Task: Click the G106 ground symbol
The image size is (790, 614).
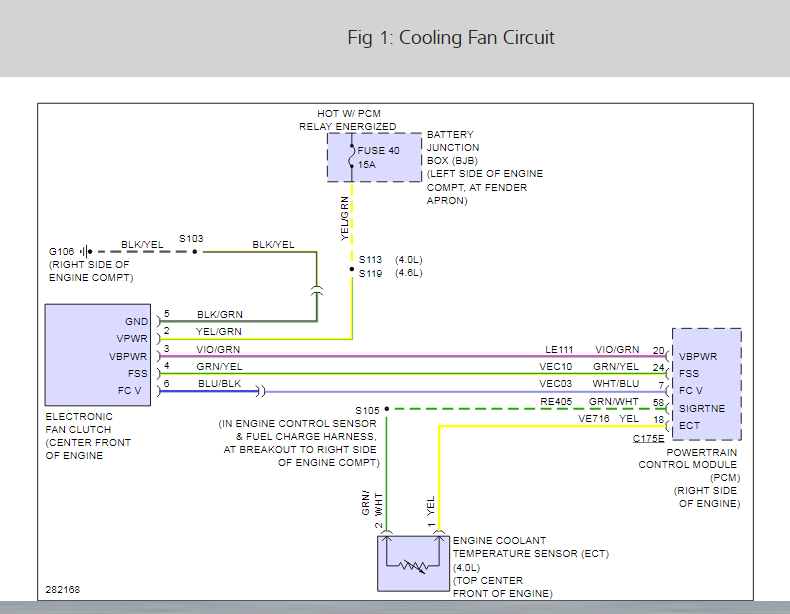Action: tap(86, 251)
